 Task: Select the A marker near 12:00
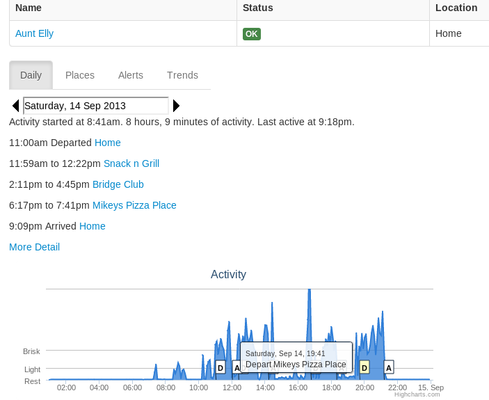[236, 368]
